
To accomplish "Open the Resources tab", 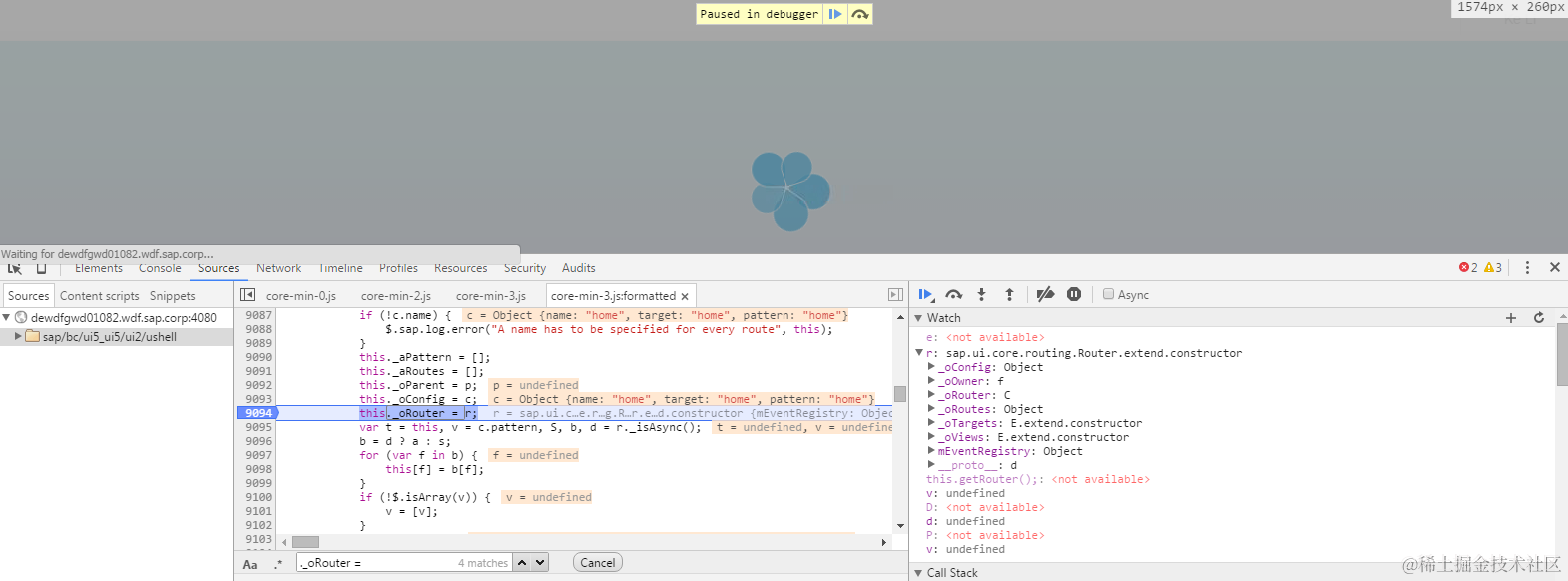I will 460,268.
